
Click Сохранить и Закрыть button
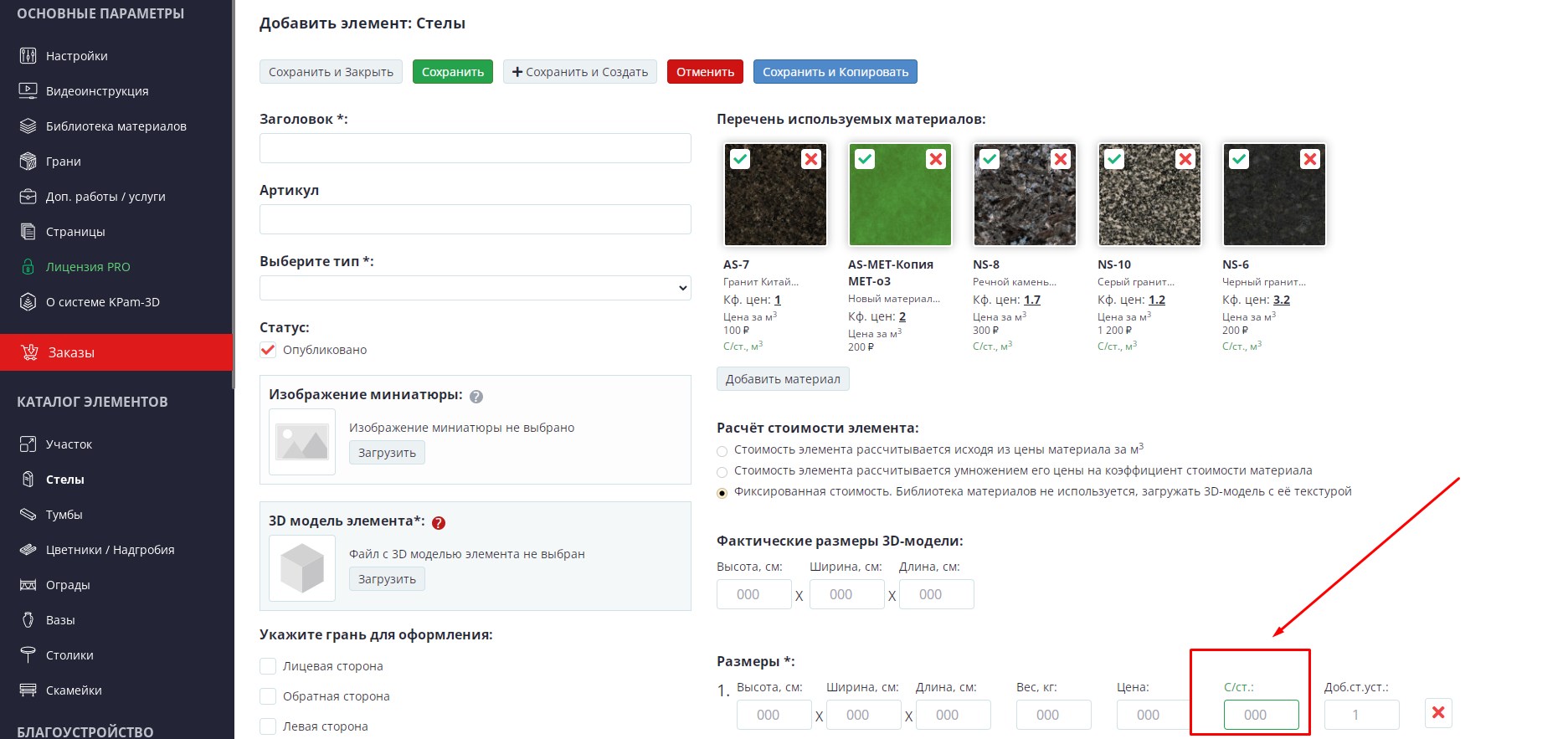click(x=331, y=72)
